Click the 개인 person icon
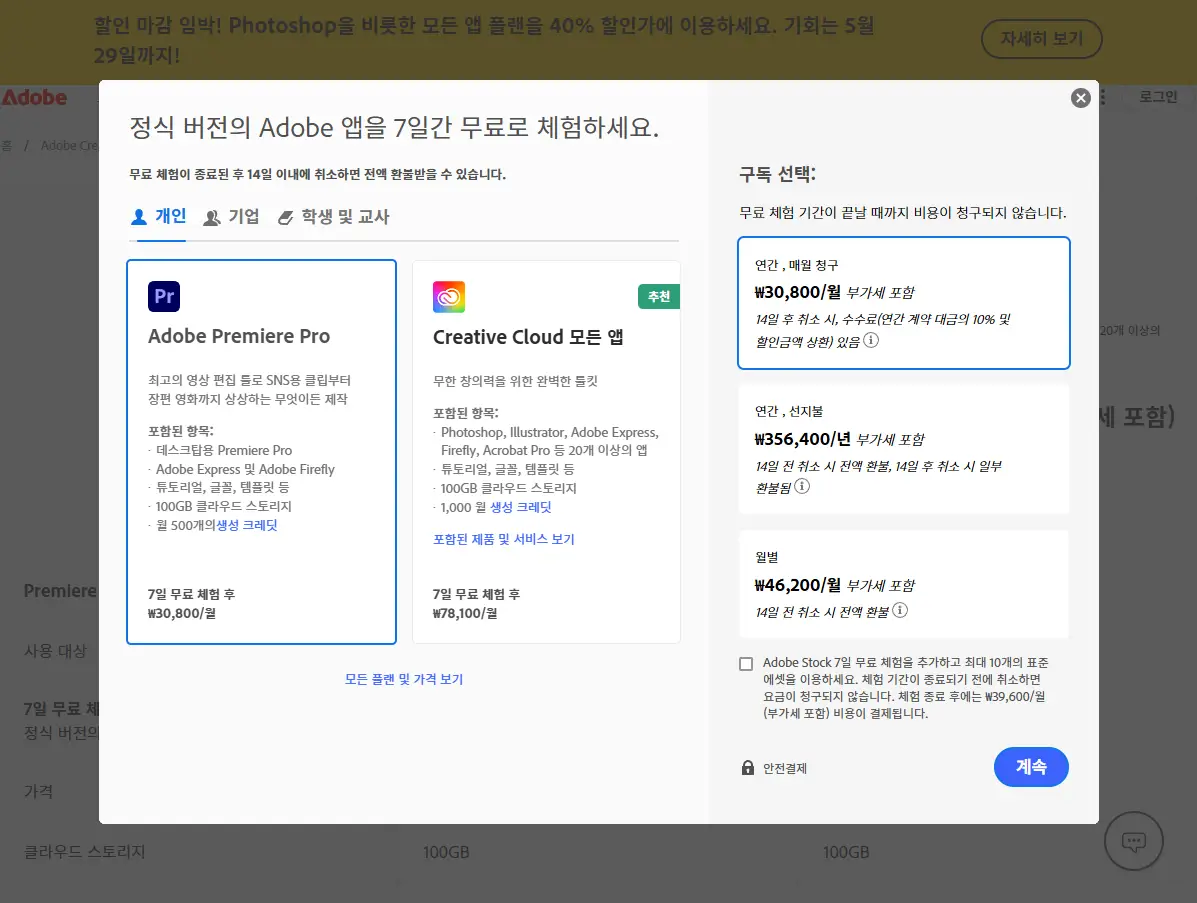 click(139, 217)
